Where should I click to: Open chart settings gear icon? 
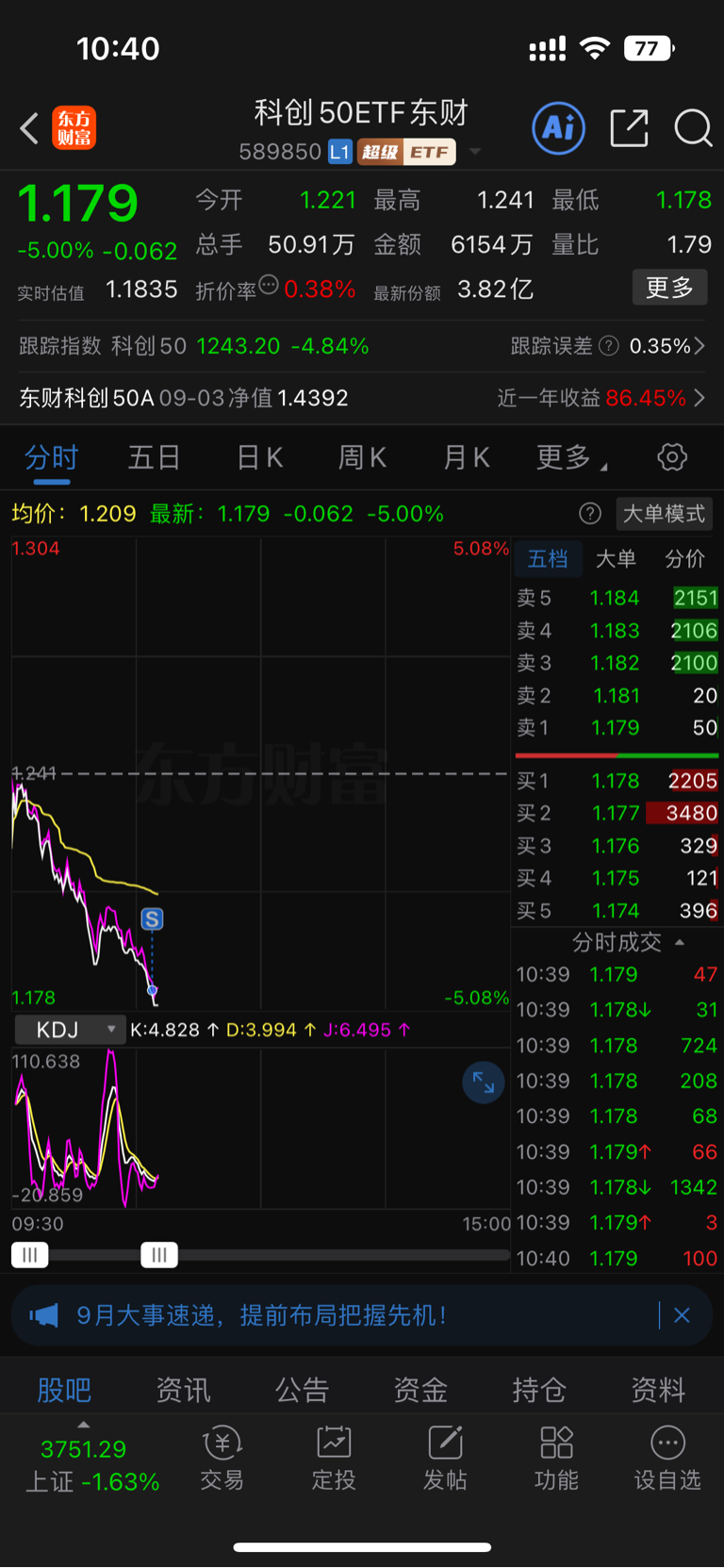coord(672,457)
